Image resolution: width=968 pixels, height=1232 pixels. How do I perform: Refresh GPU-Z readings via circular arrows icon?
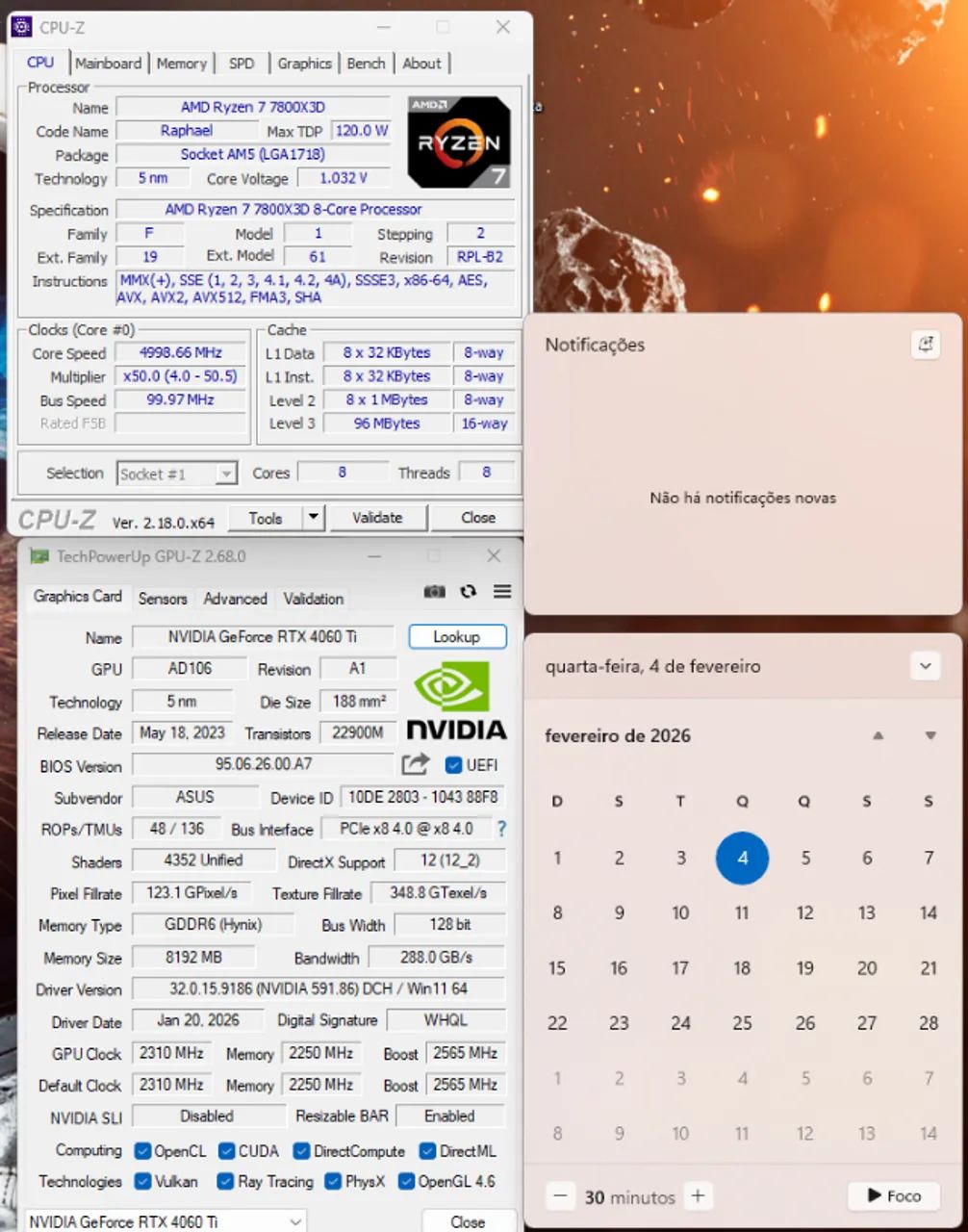469,592
